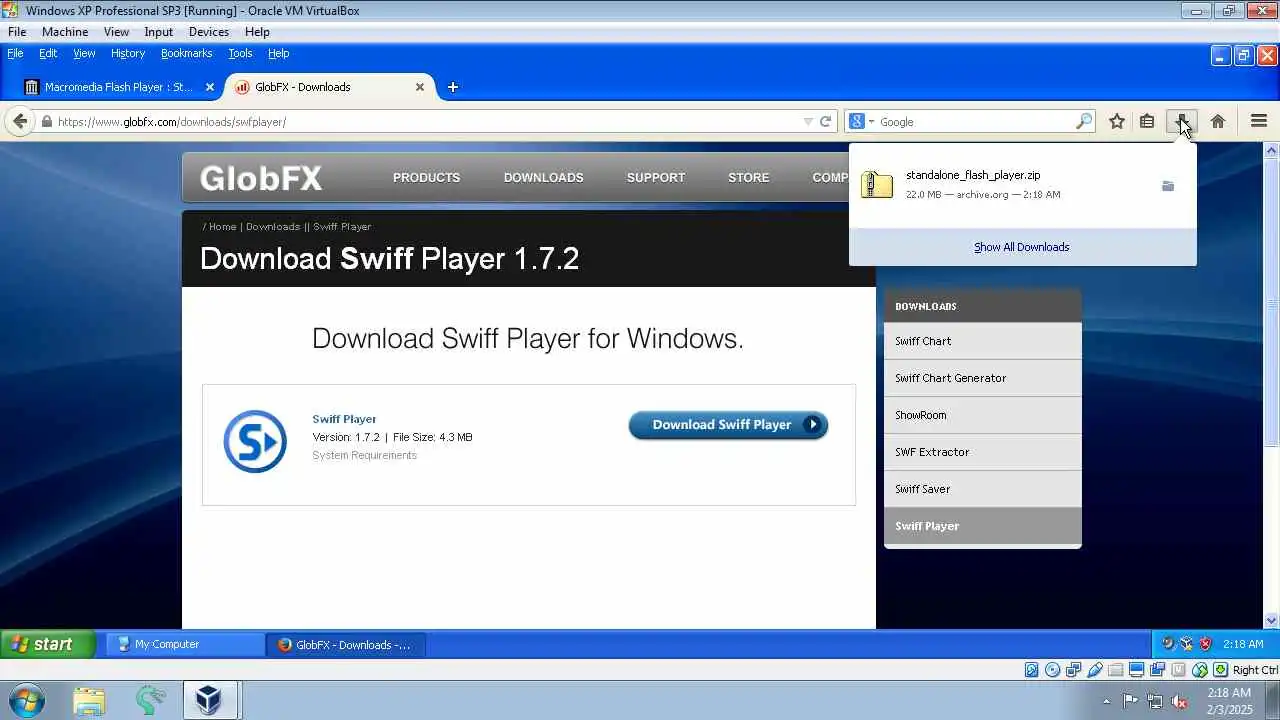Close the Macromedia Flash Player tab
This screenshot has height=720, width=1280.
[210, 87]
